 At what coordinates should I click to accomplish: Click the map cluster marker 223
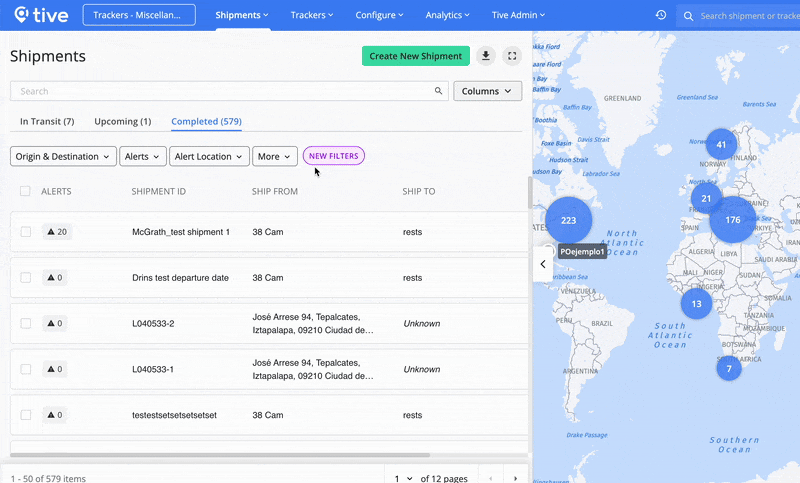click(568, 220)
